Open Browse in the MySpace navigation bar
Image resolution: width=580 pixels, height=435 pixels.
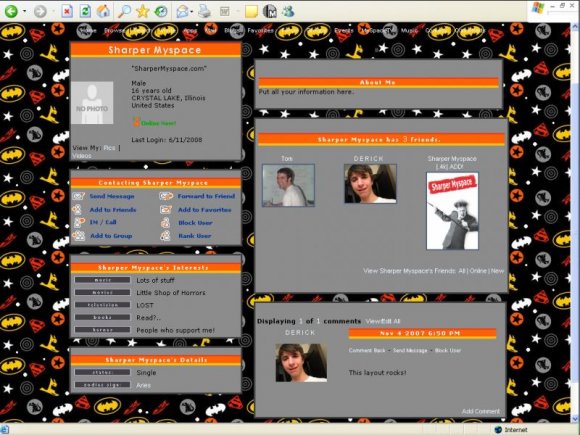(x=114, y=30)
